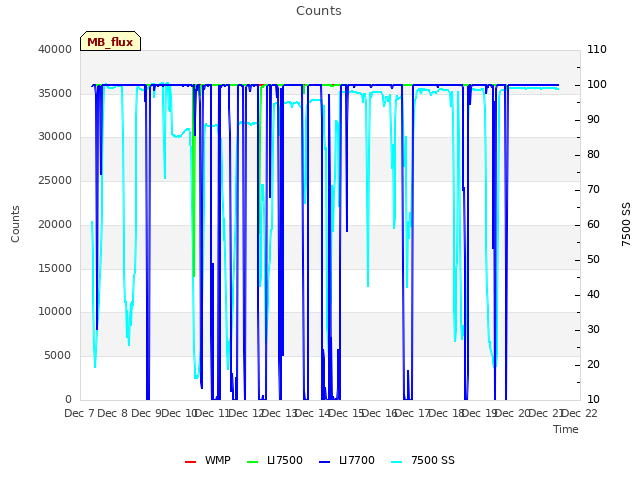Click the 110 tick on right axis
The image size is (640, 480).
tap(597, 49)
